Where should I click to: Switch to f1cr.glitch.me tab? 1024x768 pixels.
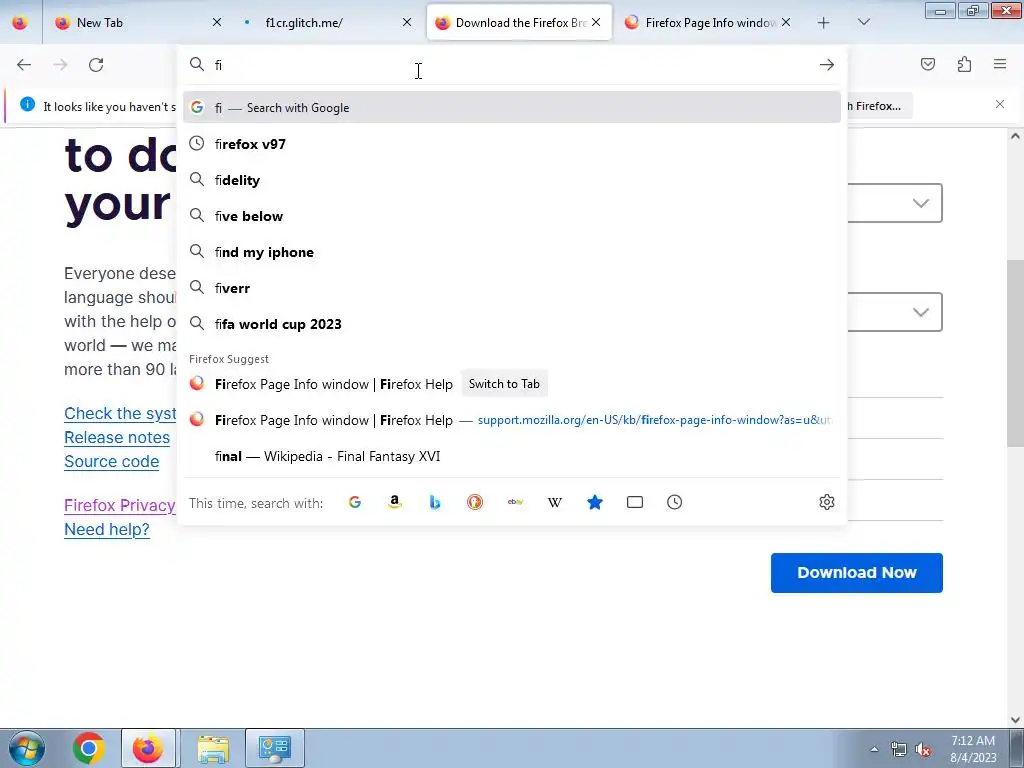pyautogui.click(x=327, y=22)
